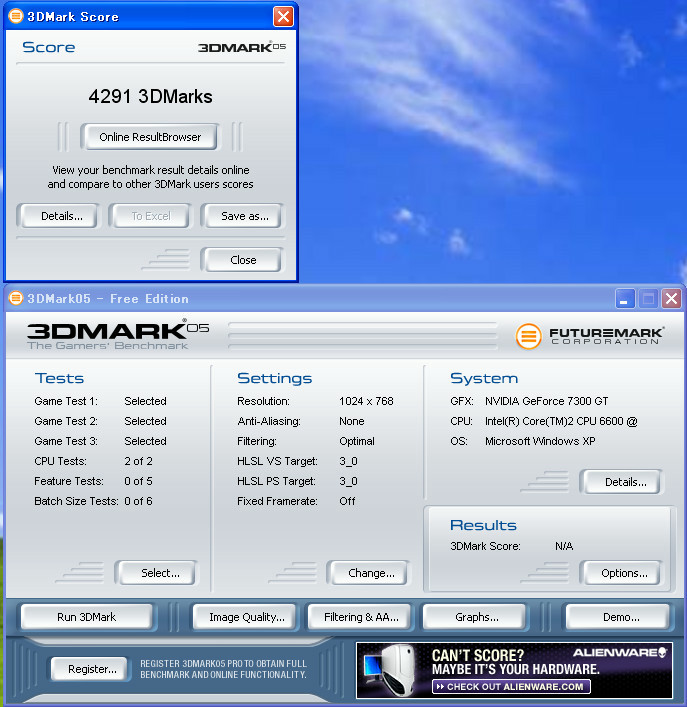Click the NVIDIA GeForce 7300 GT text
Screen dimensions: 687x707
pyautogui.click(x=546, y=401)
